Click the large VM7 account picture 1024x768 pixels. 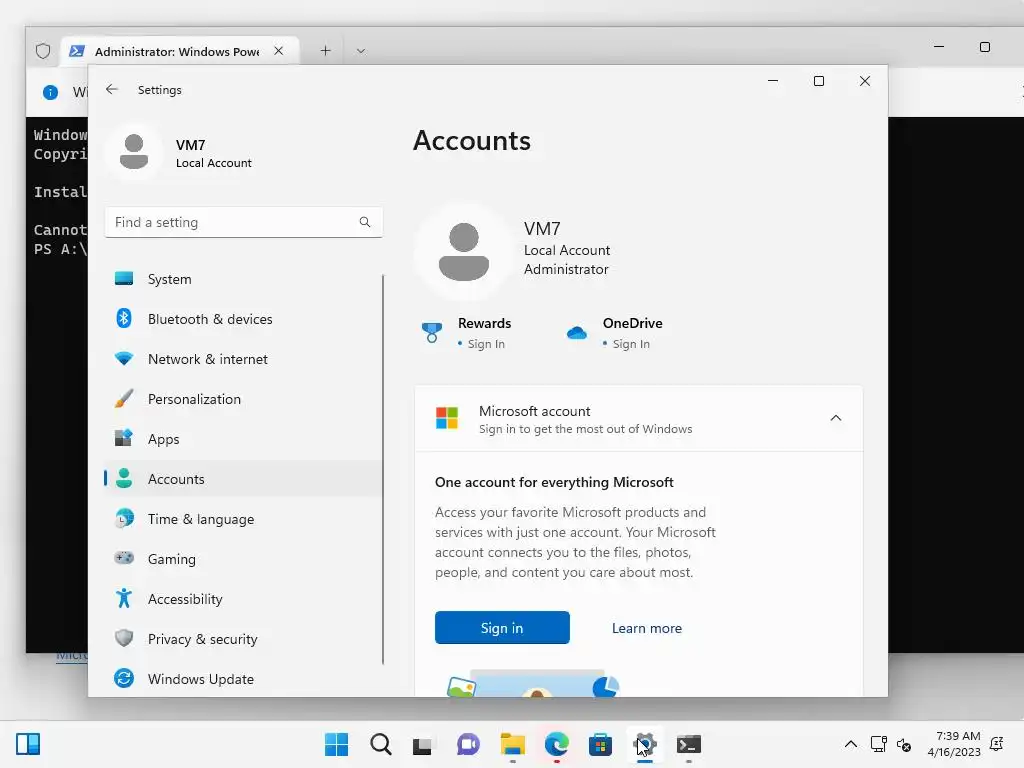tap(464, 251)
